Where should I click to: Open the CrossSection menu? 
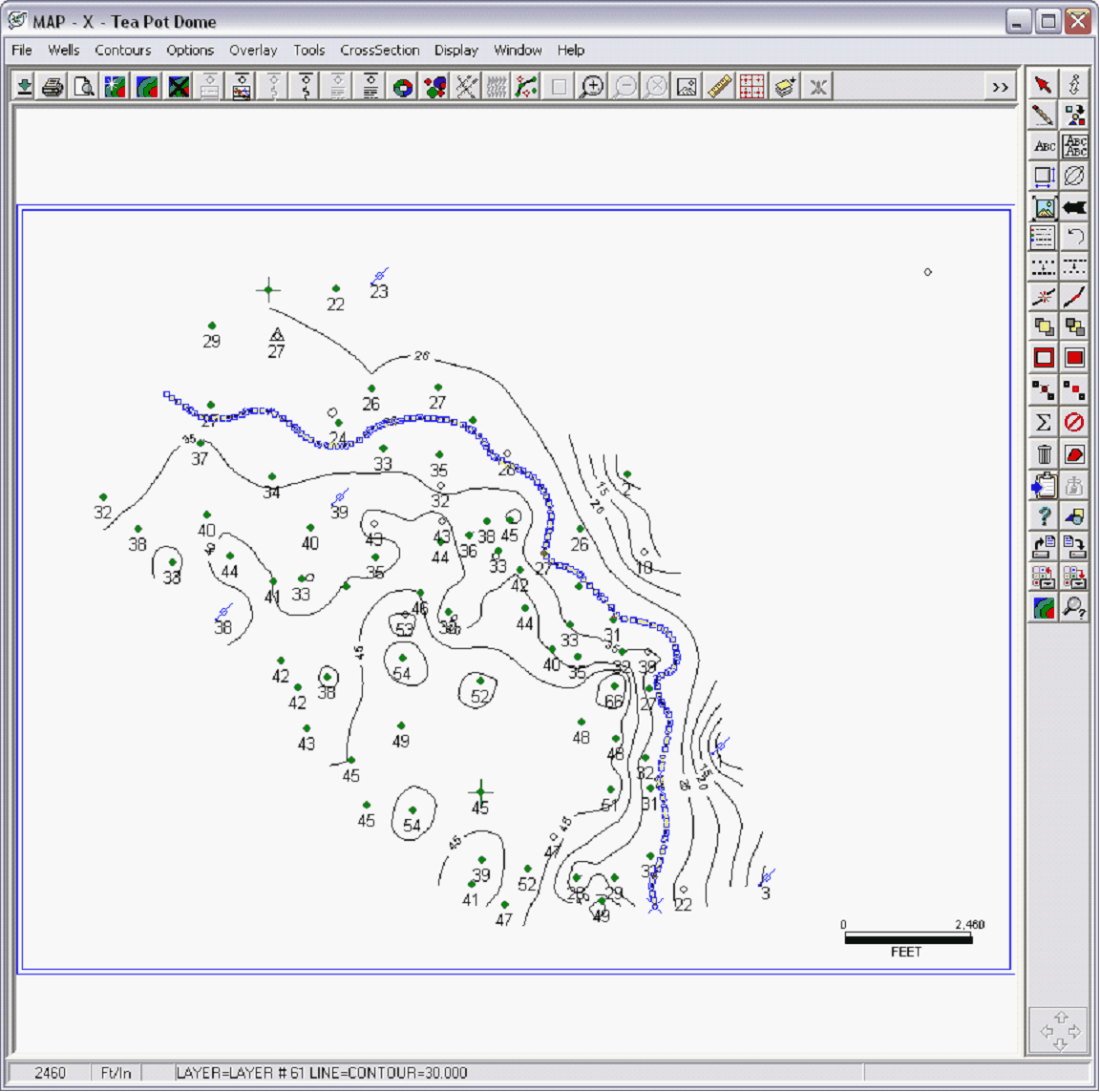[x=379, y=51]
